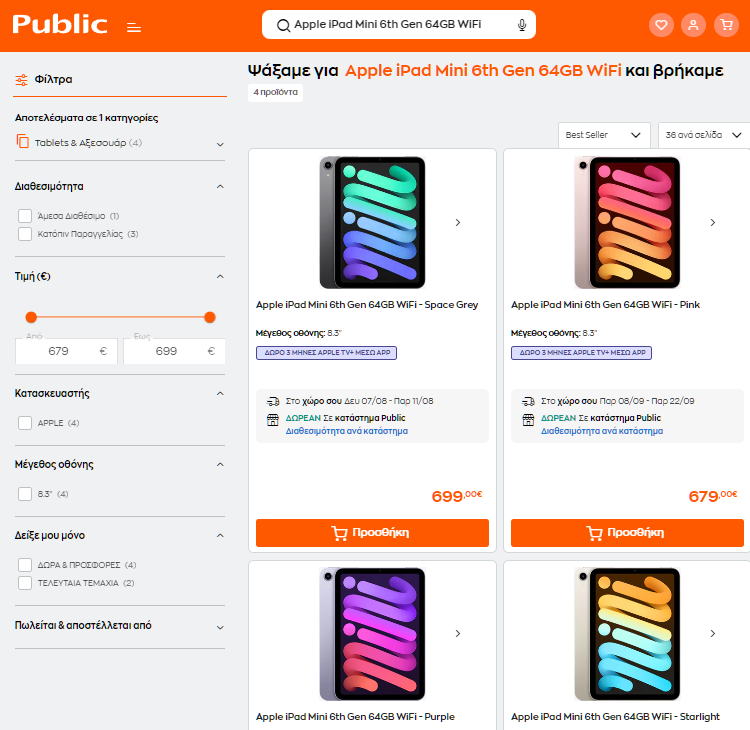
Task: Show next image of Pink iPad
Action: 713,222
